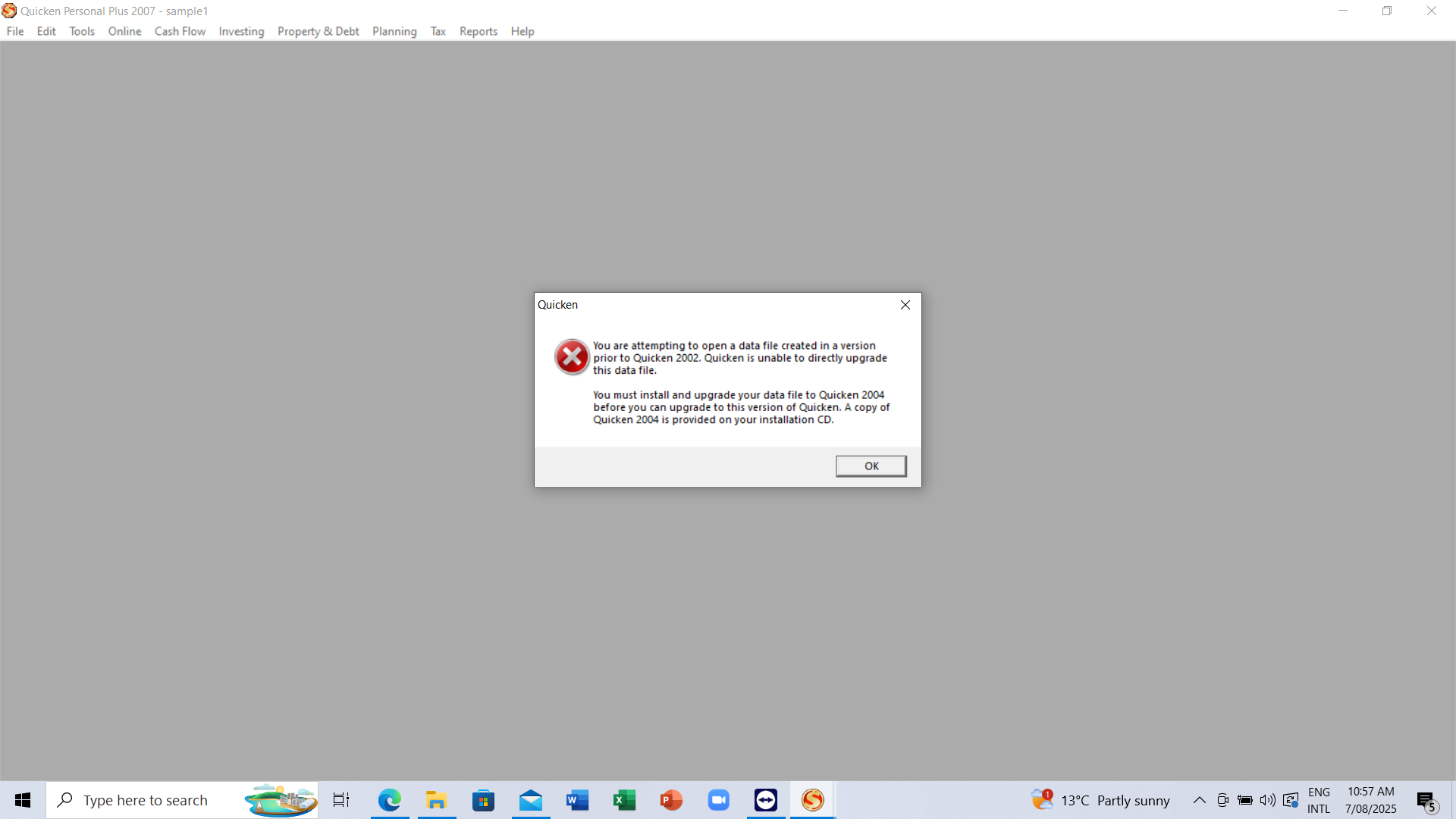Image resolution: width=1456 pixels, height=819 pixels.
Task: Close the Quicken Personal Plus window
Action: 1432,11
